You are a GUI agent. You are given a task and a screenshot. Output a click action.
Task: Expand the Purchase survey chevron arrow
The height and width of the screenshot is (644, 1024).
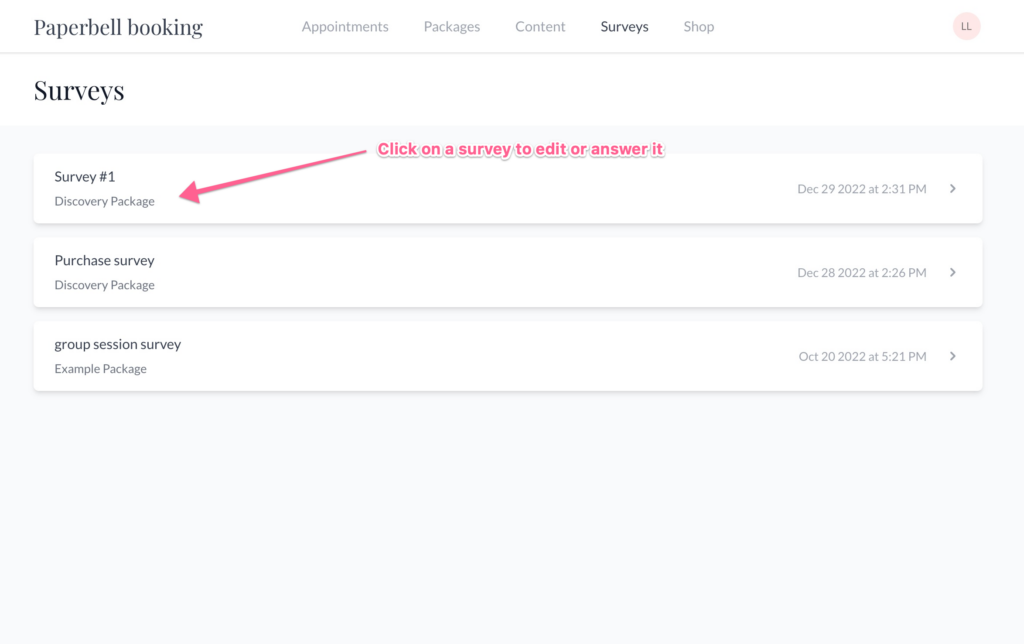pyautogui.click(x=952, y=272)
